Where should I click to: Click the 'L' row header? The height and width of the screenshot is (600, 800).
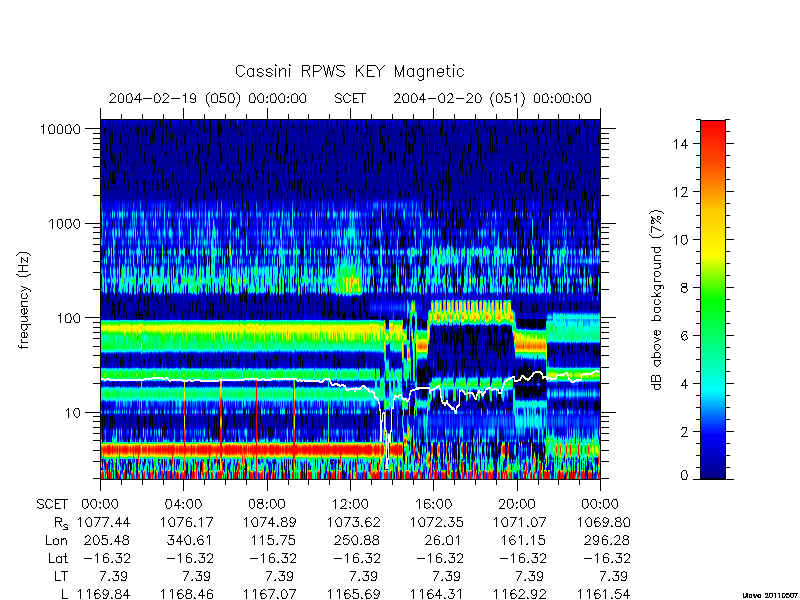(x=64, y=594)
